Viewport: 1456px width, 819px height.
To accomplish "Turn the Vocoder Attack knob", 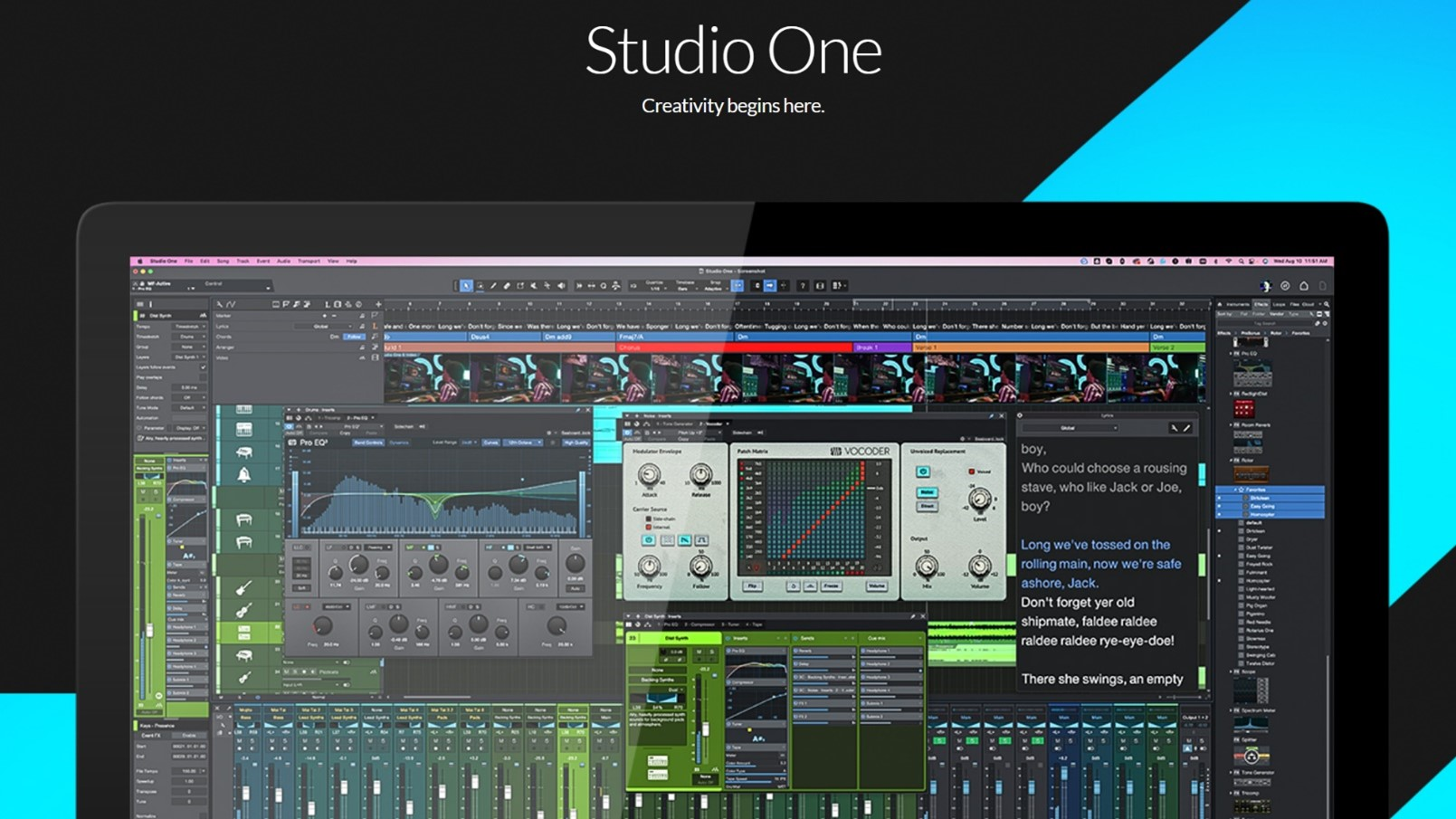I will click(x=649, y=474).
